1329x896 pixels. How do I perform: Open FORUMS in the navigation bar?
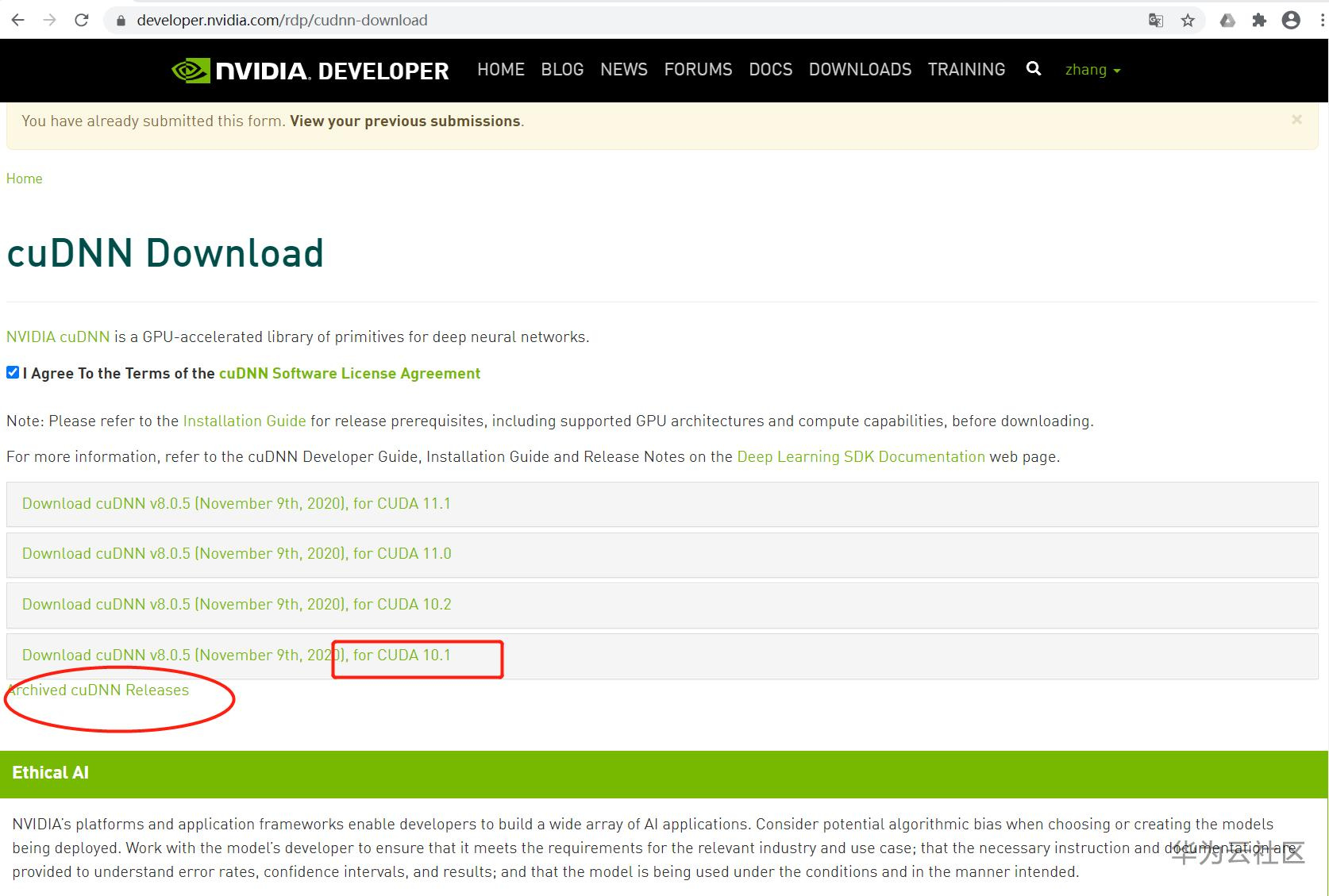pos(699,70)
